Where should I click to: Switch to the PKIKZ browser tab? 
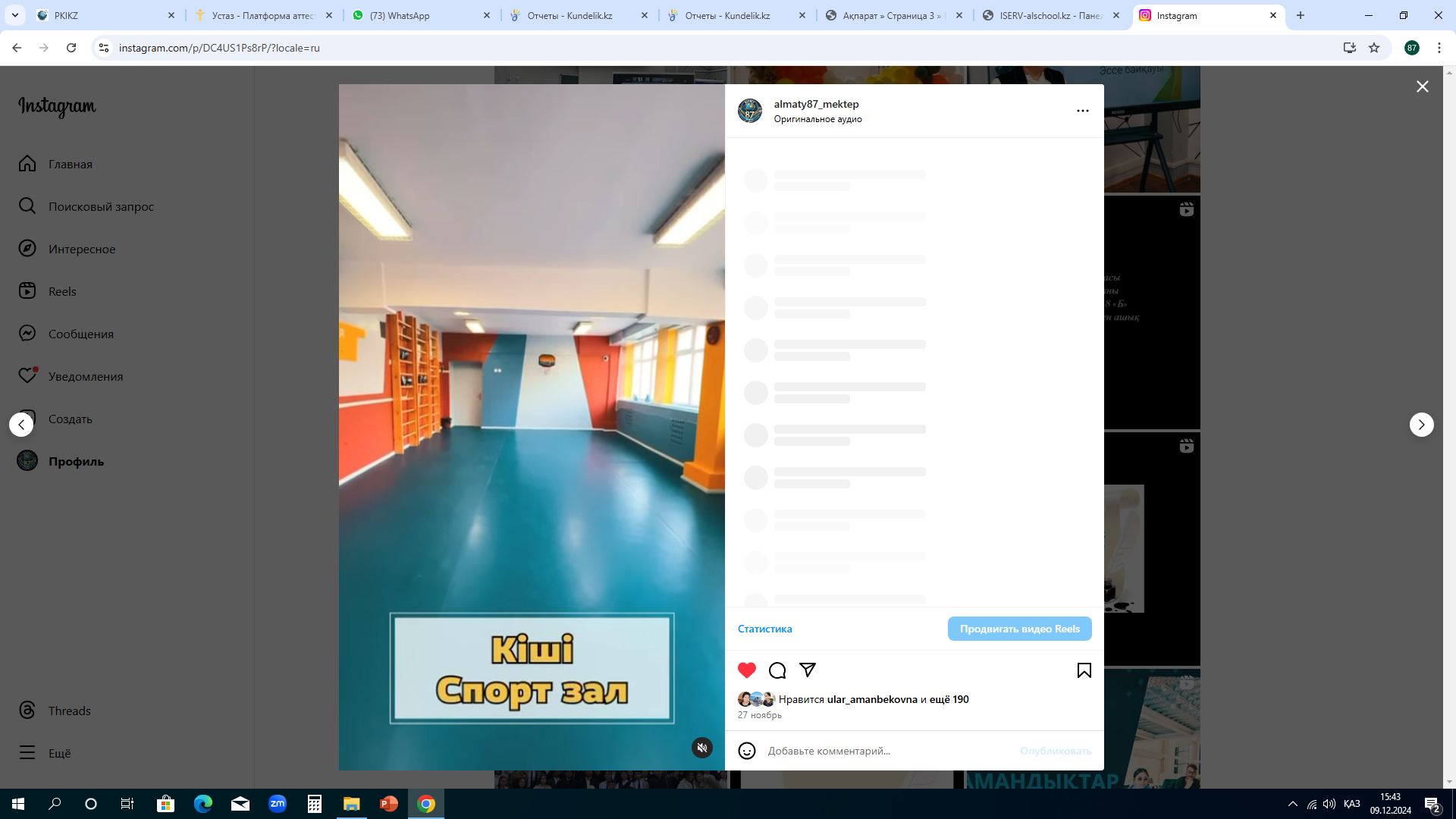(105, 15)
